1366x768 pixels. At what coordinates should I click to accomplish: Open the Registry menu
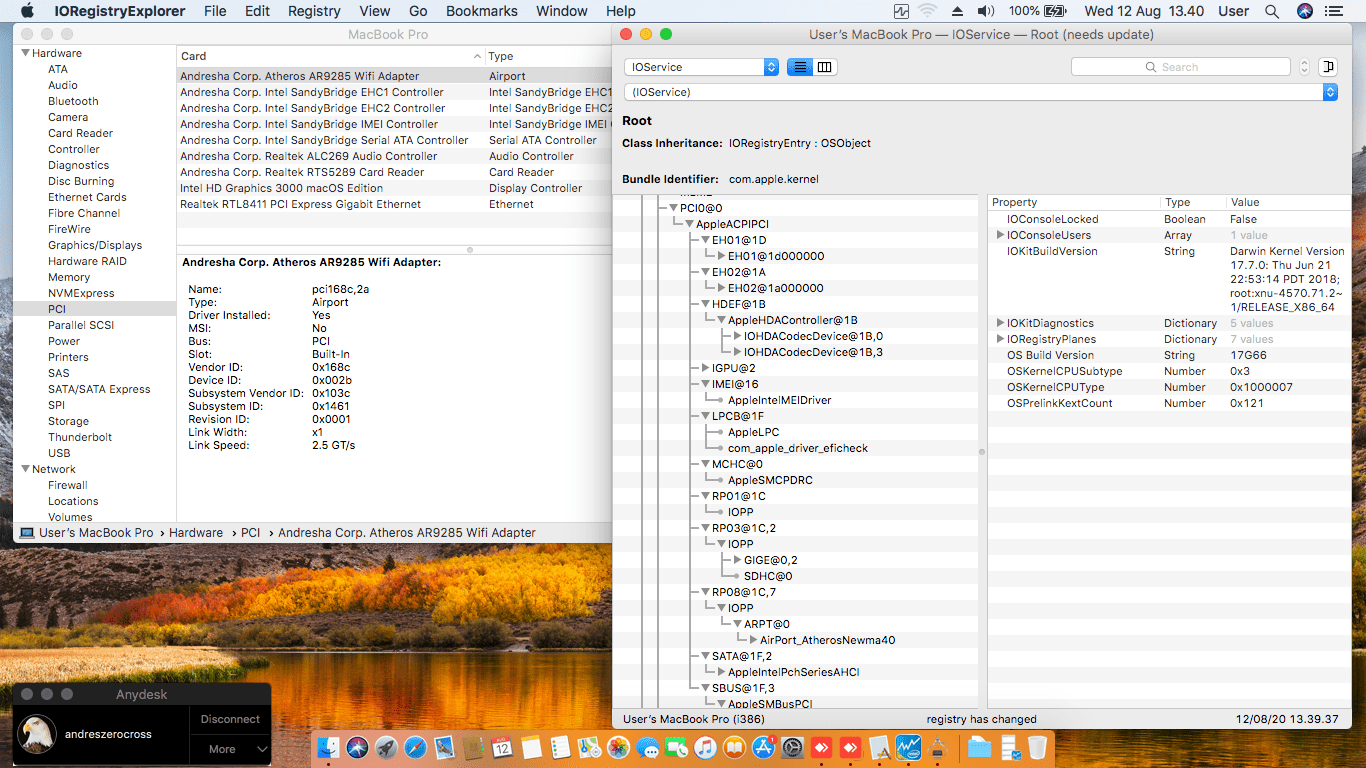point(313,11)
